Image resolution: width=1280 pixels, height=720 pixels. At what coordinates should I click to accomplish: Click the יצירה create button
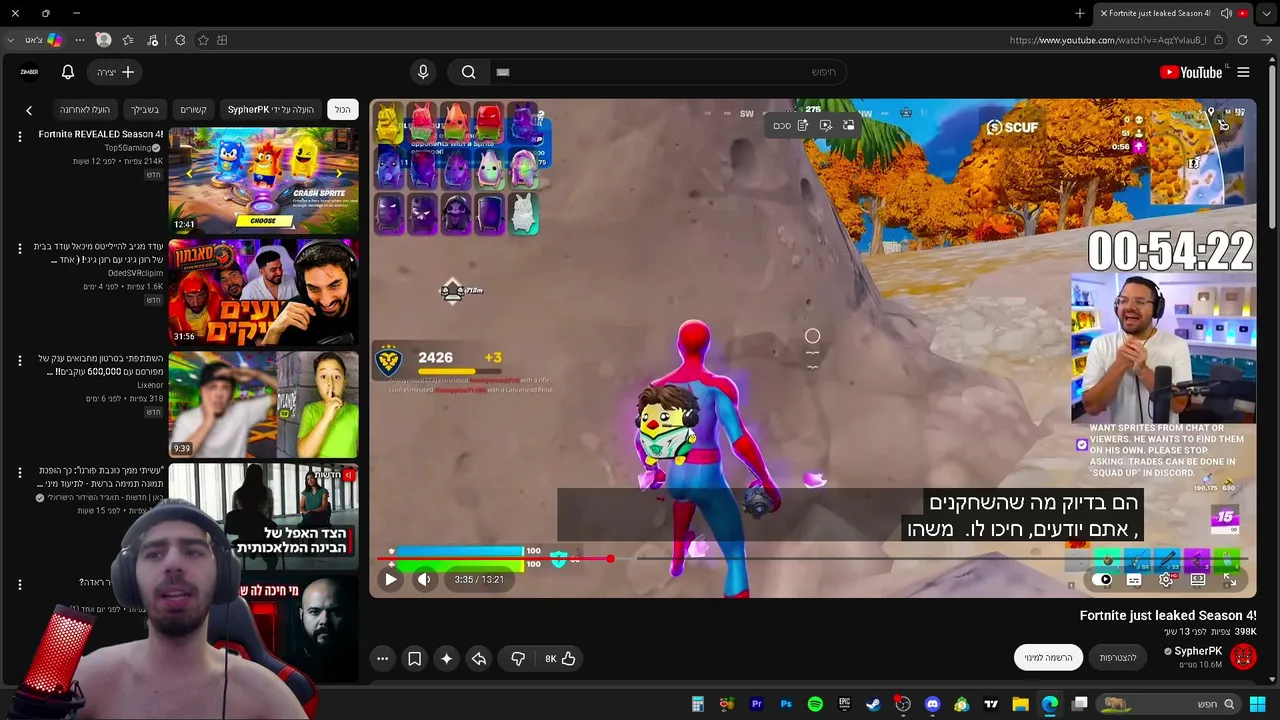point(114,72)
